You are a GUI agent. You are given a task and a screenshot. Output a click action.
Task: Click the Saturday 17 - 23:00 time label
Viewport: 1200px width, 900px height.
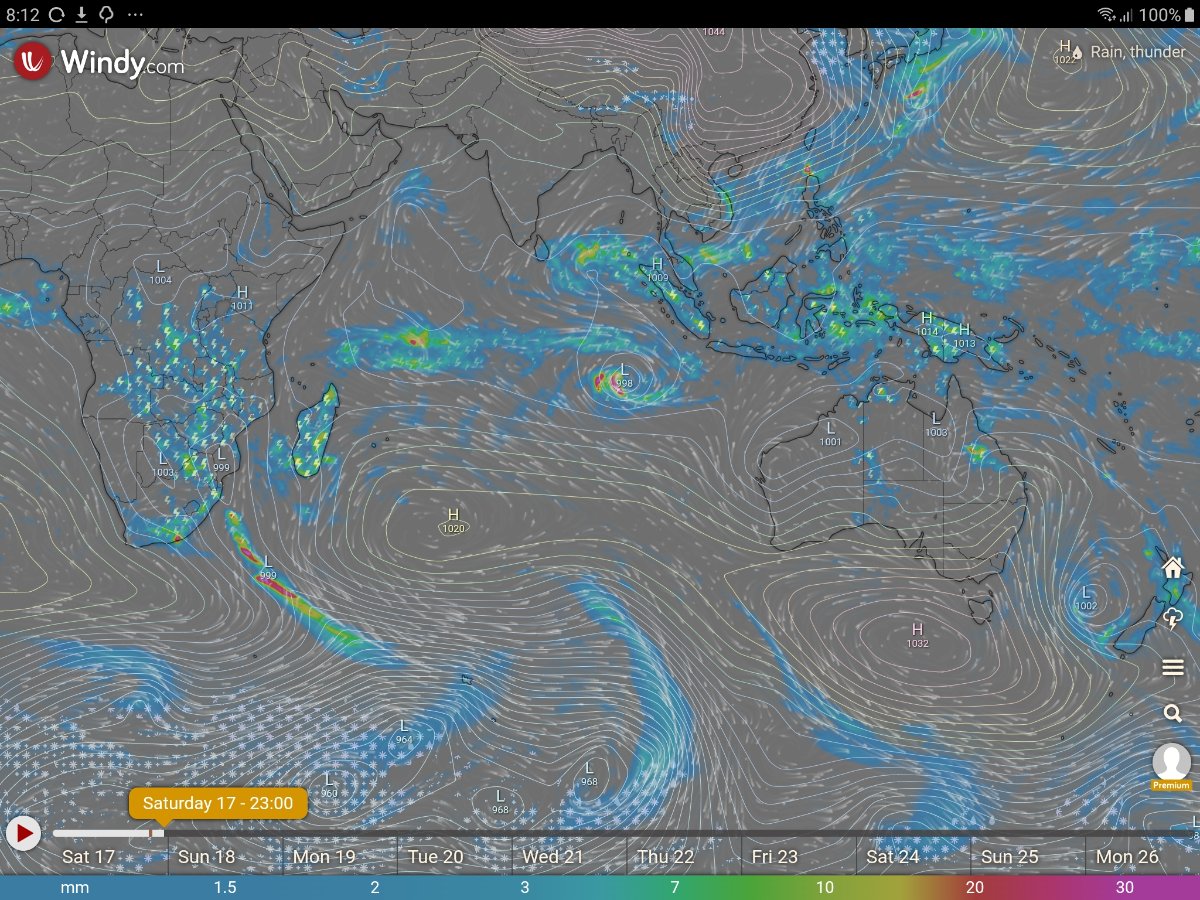point(218,804)
